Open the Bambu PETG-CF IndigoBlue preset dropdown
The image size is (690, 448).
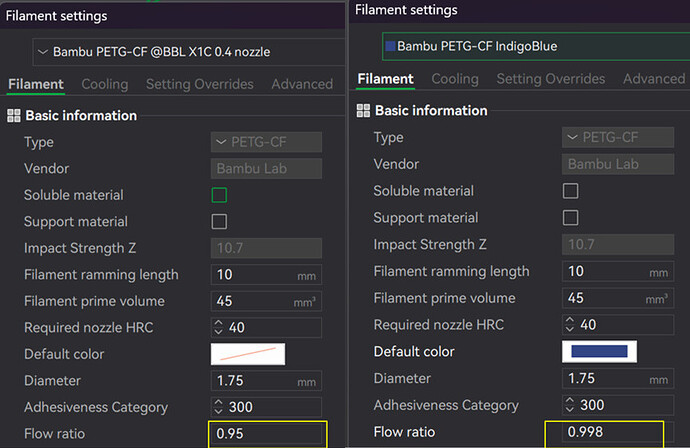(x=536, y=46)
